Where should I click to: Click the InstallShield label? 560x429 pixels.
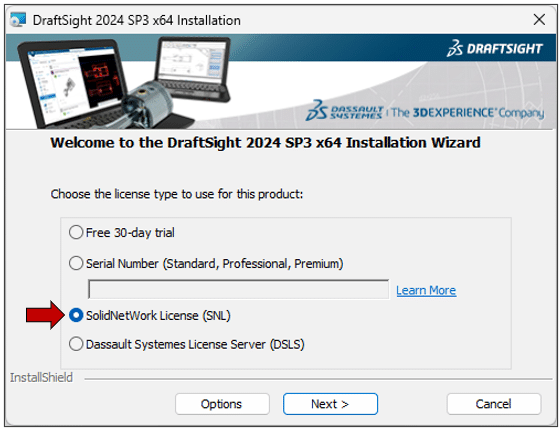(41, 378)
